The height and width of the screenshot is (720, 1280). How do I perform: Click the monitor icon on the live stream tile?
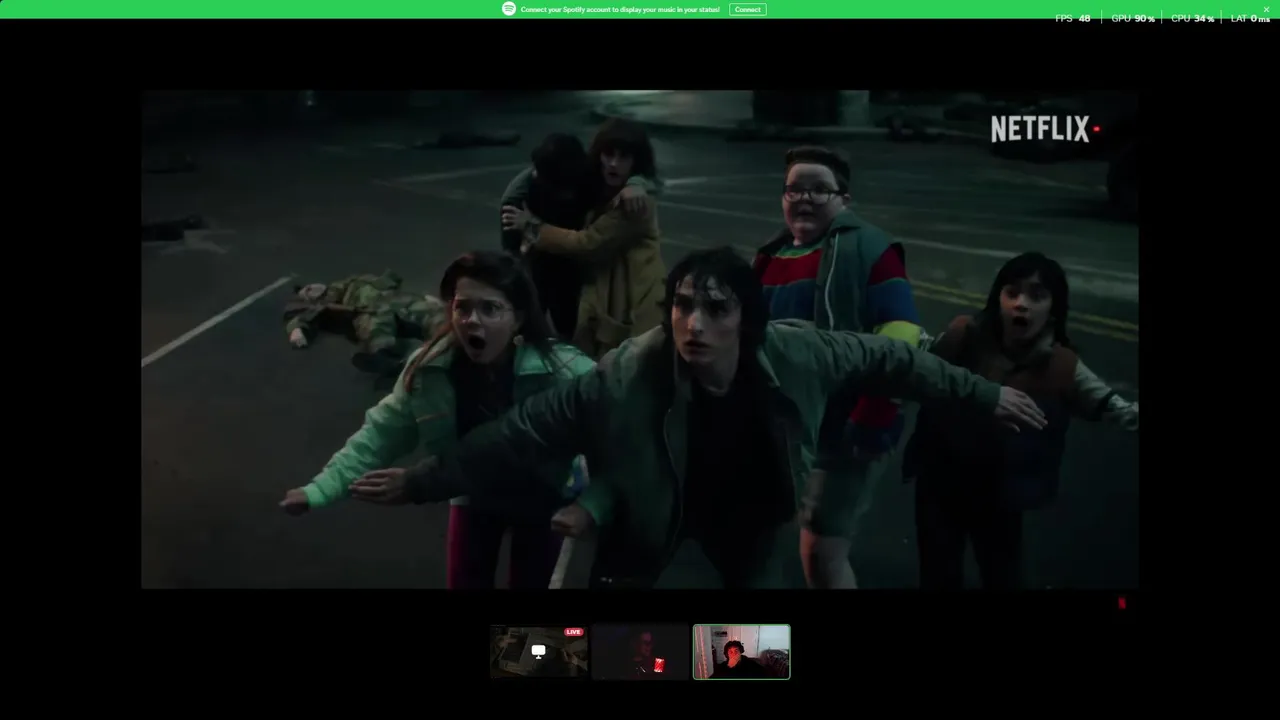coord(538,651)
